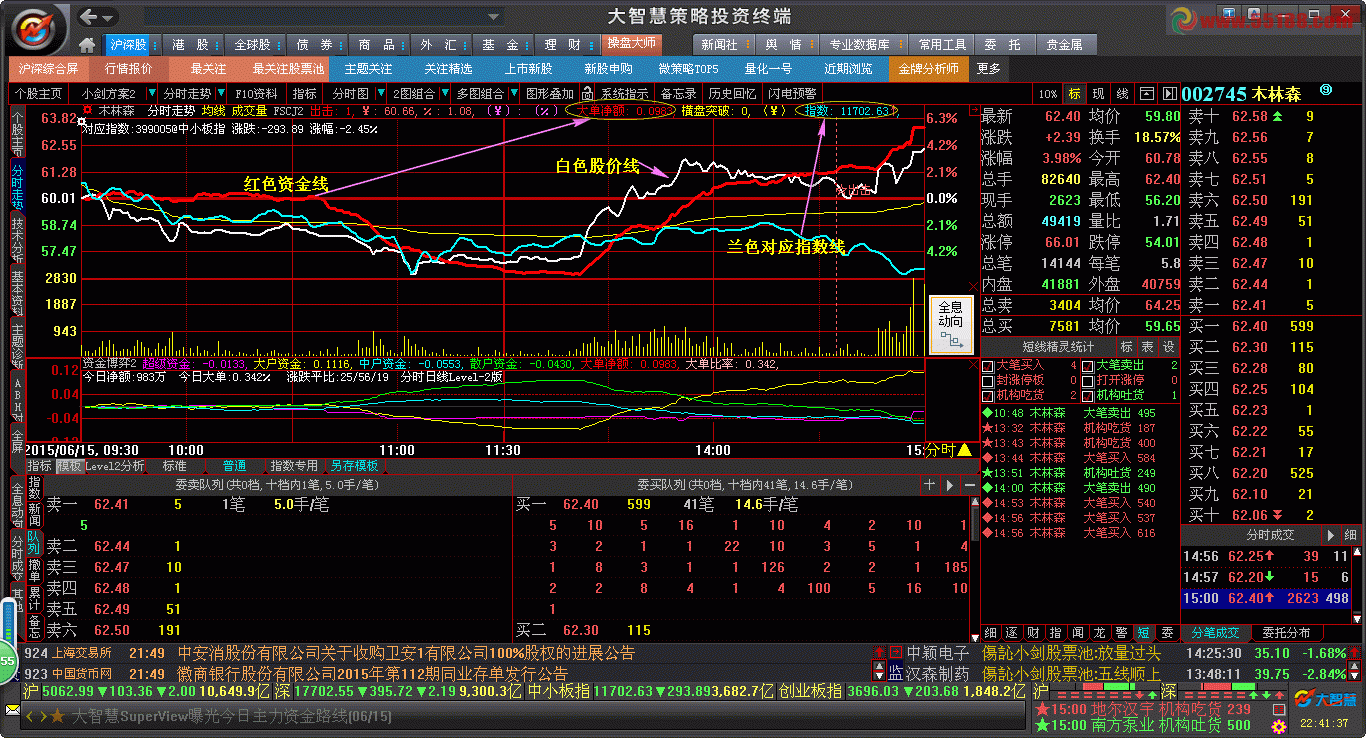Viewport: 1366px width, 738px height.
Task: Open the 行情报价 tab
Action: pos(129,69)
